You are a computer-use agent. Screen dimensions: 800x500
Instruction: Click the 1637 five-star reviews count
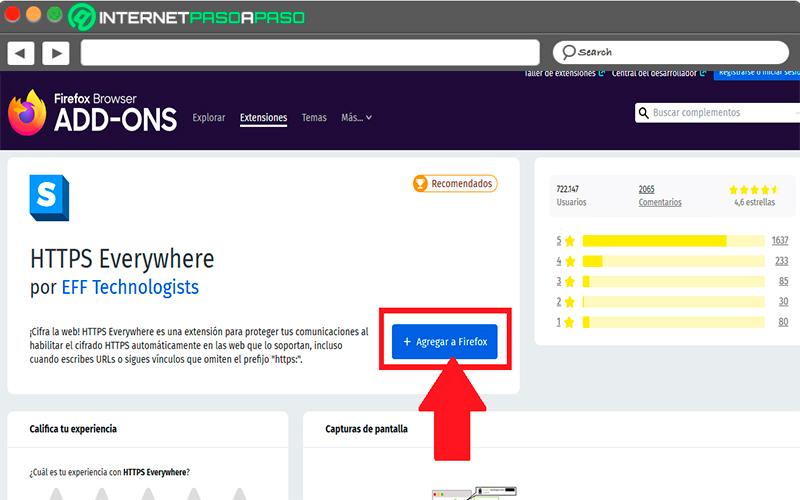(780, 240)
